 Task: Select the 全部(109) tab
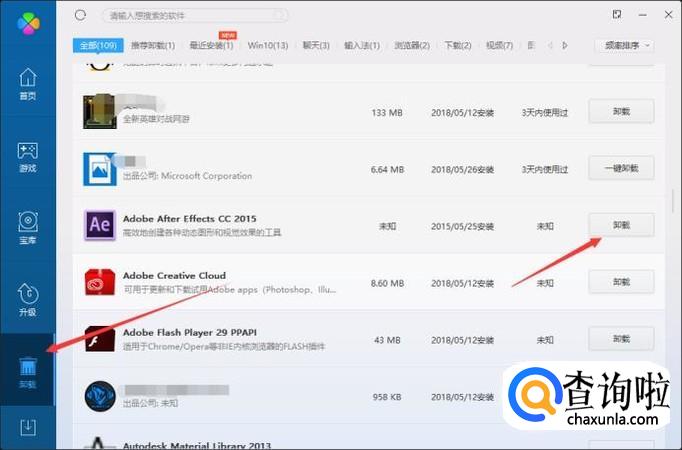(98, 45)
